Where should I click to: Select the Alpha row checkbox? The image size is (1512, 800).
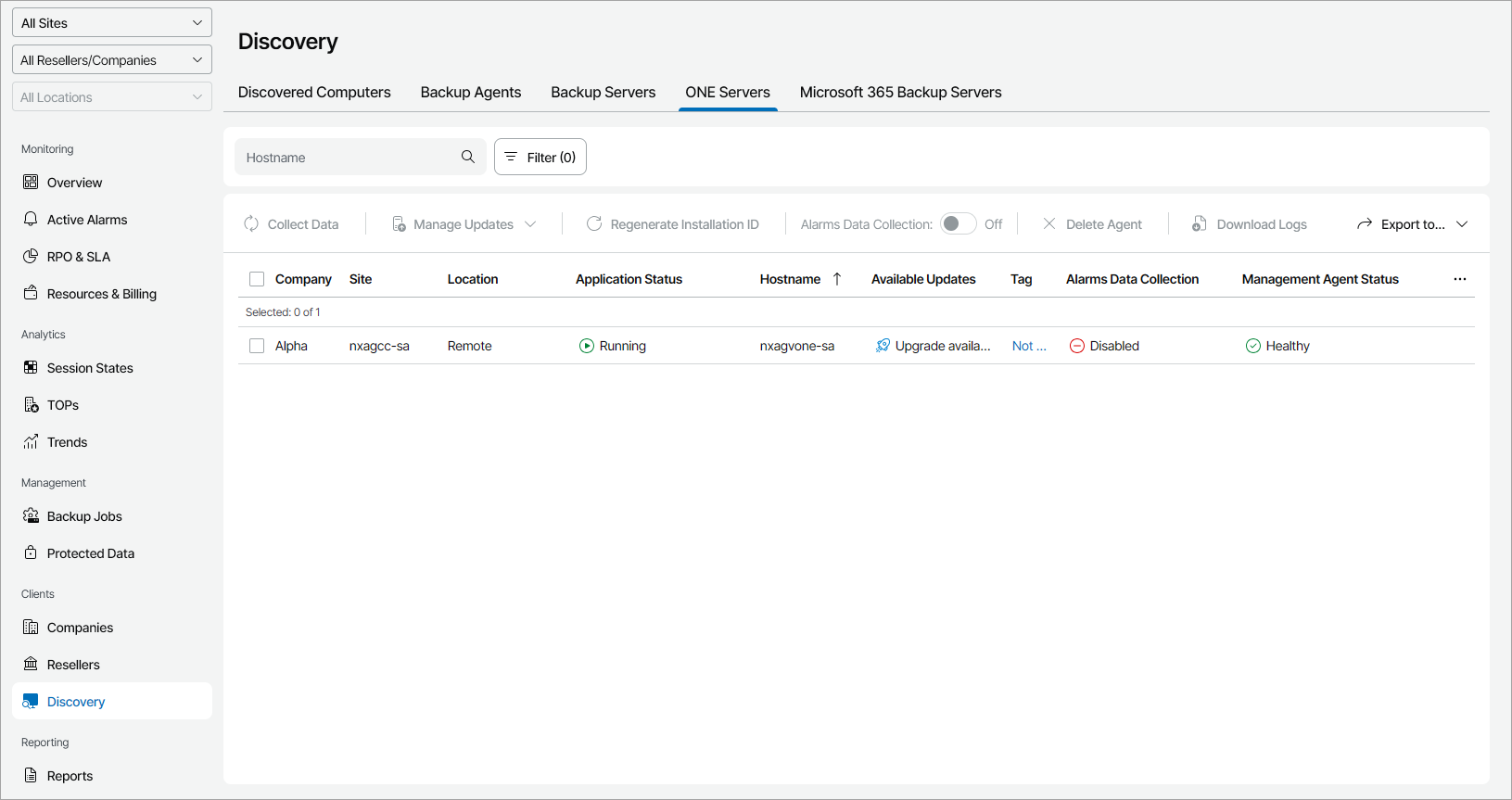(x=257, y=346)
